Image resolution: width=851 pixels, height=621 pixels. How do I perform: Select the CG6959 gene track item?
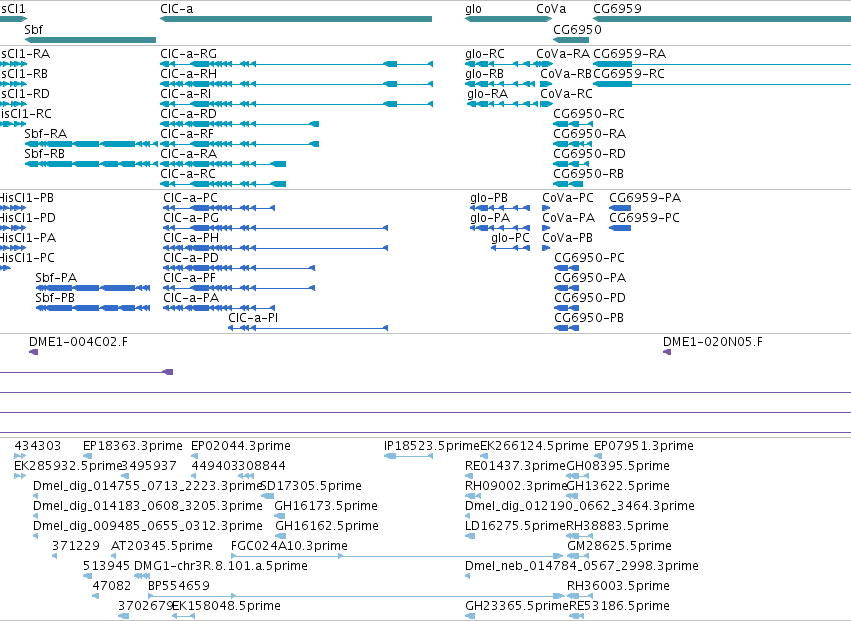(x=722, y=19)
